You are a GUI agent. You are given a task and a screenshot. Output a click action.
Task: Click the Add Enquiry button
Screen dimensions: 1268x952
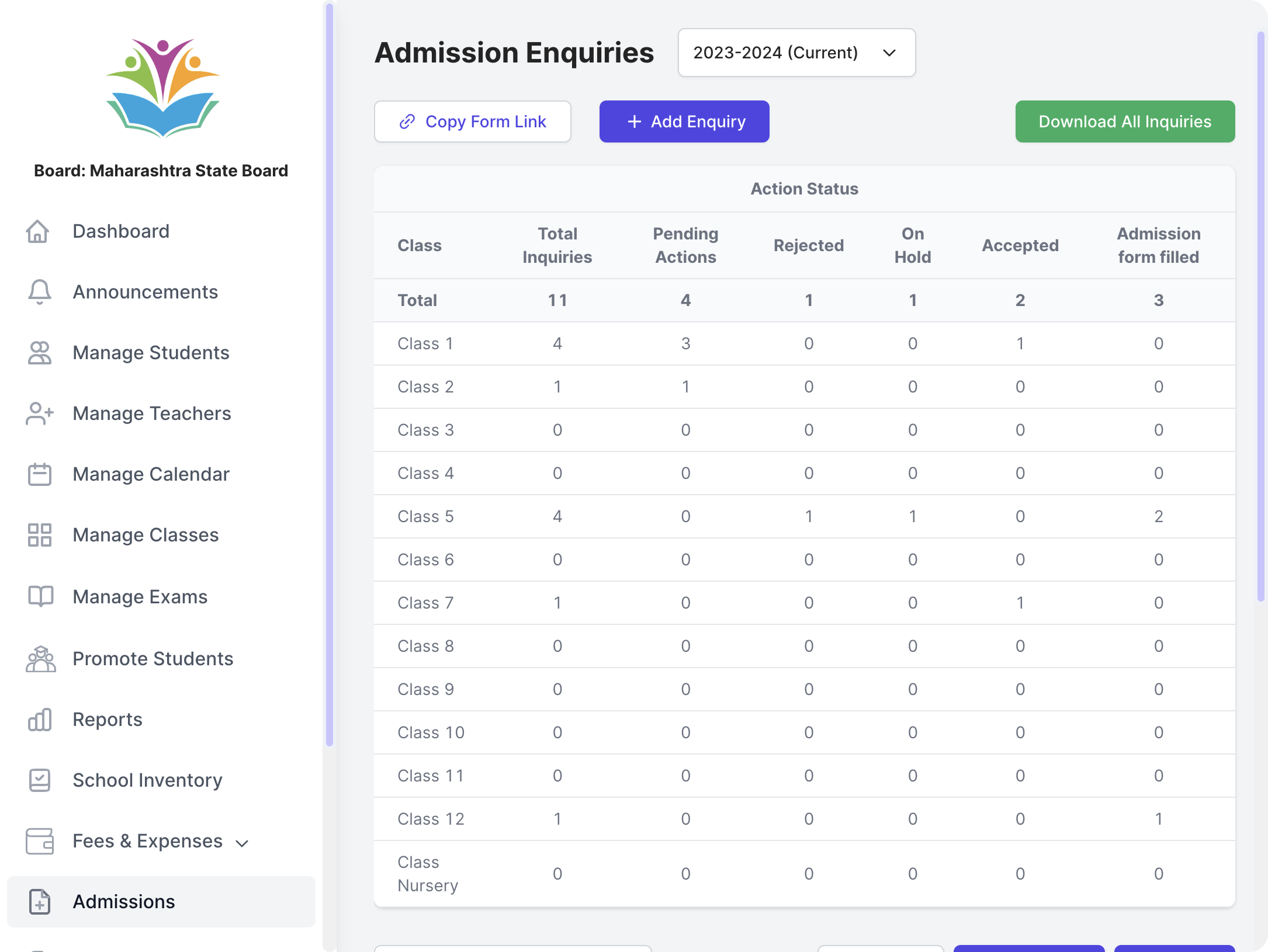tap(684, 121)
